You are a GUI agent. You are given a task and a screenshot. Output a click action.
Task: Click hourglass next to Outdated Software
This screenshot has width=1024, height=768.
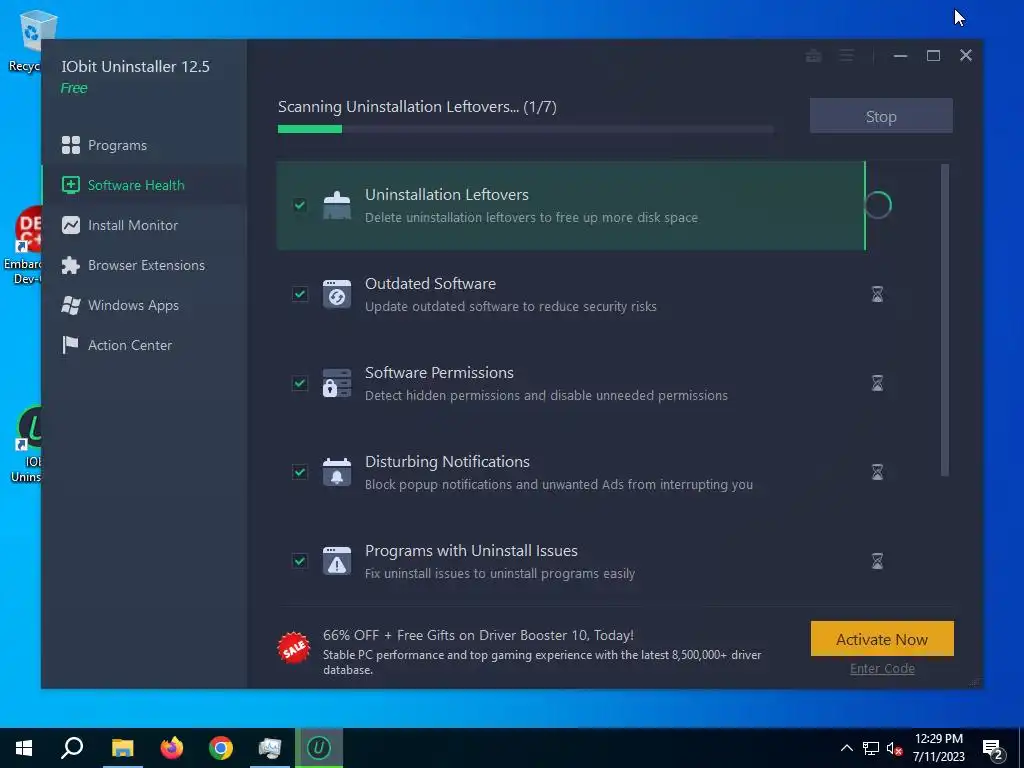(x=878, y=294)
